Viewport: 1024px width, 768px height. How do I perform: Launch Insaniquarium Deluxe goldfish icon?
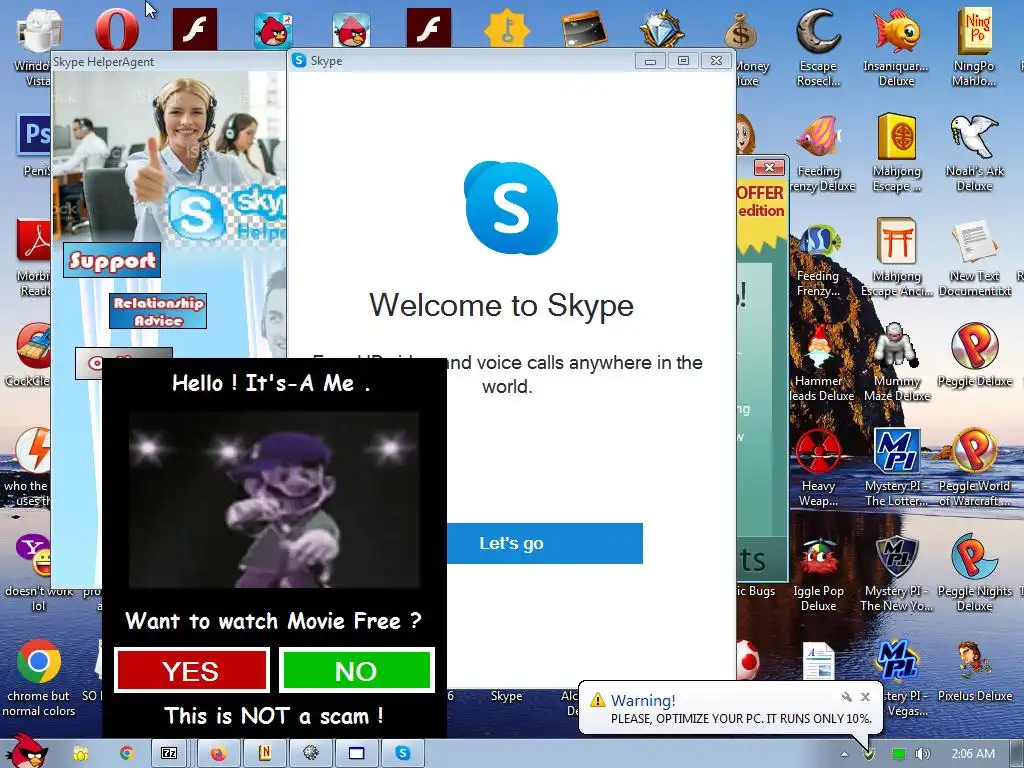click(x=896, y=31)
